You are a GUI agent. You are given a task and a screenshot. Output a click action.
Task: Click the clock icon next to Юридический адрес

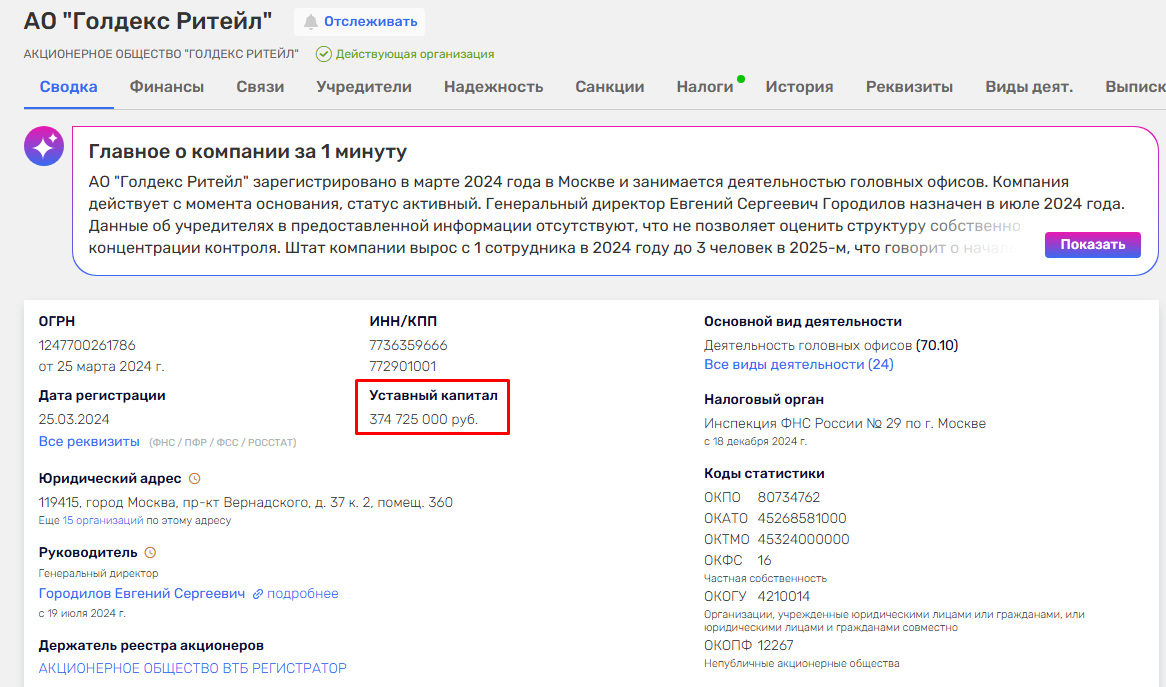[x=195, y=479]
